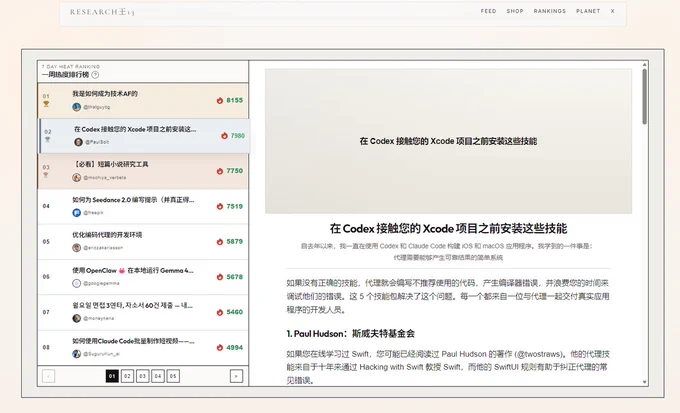Viewport: 680px width, 413px height.
Task: Go to ranking page 03
Action: pyautogui.click(x=142, y=376)
